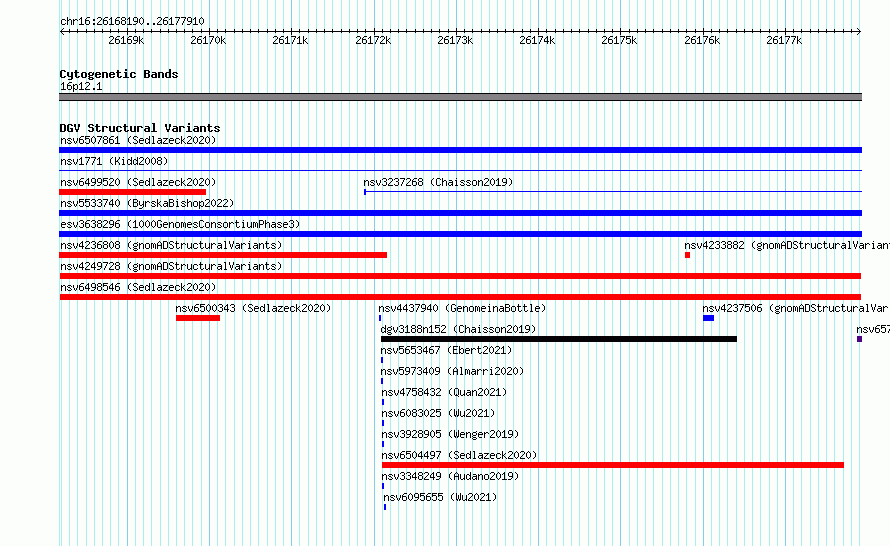Select the blue bar under nsv5533740
This screenshot has width=890, height=546.
click(x=460, y=213)
